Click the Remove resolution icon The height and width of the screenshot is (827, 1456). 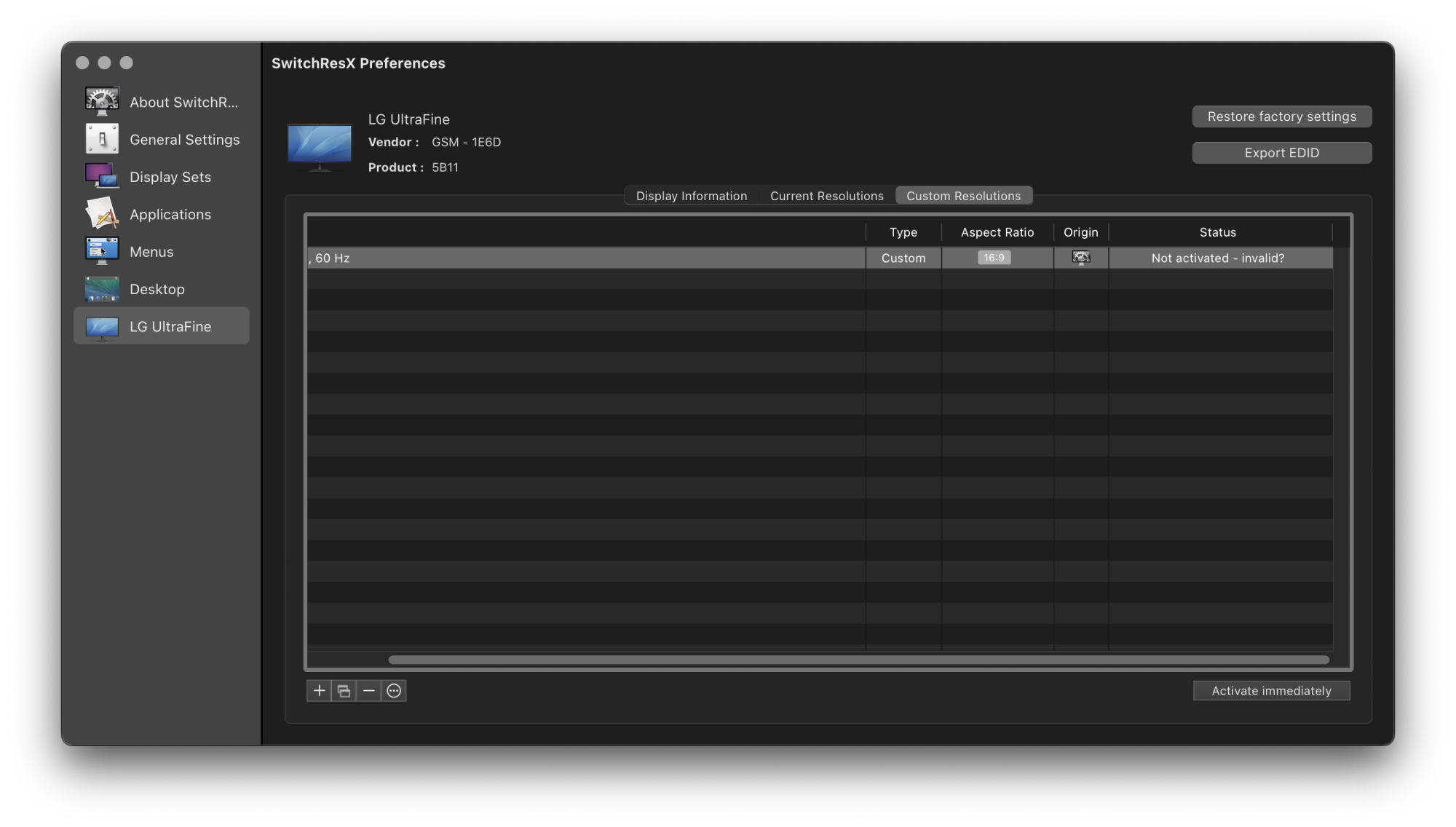368,690
